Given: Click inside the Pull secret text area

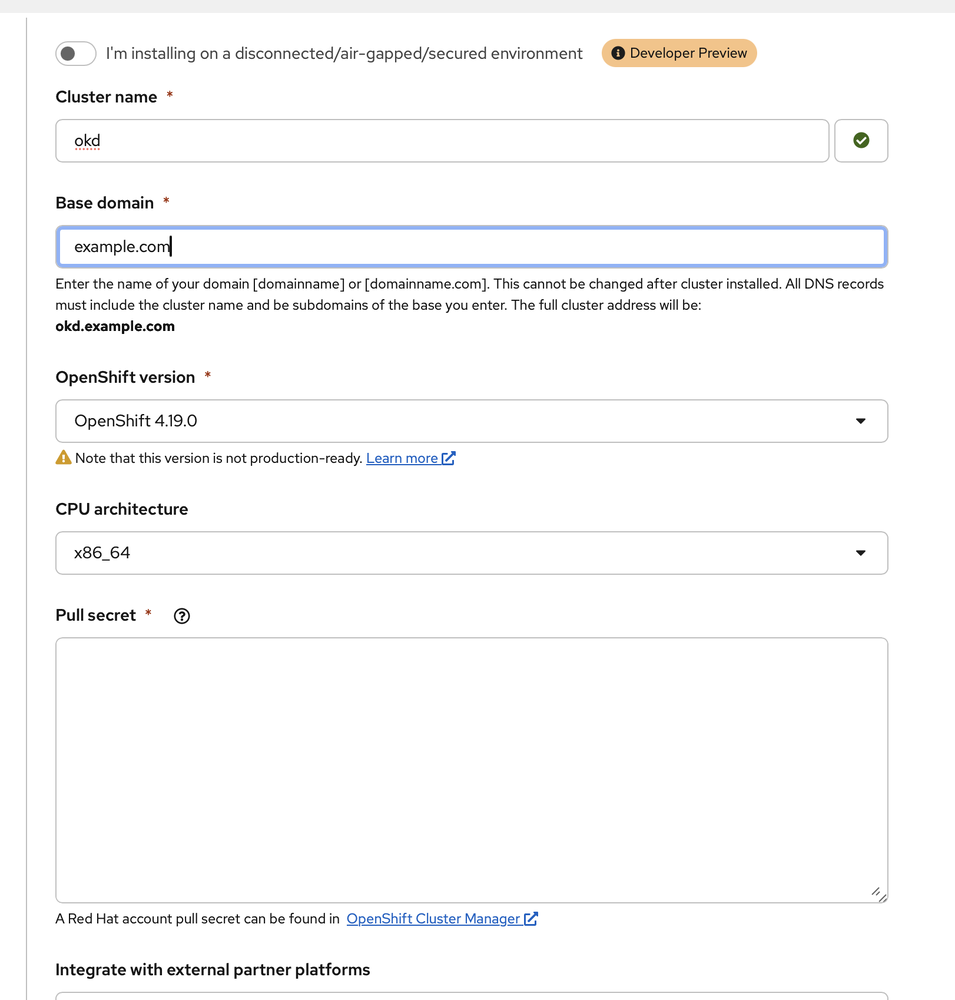Looking at the screenshot, I should click(471, 770).
